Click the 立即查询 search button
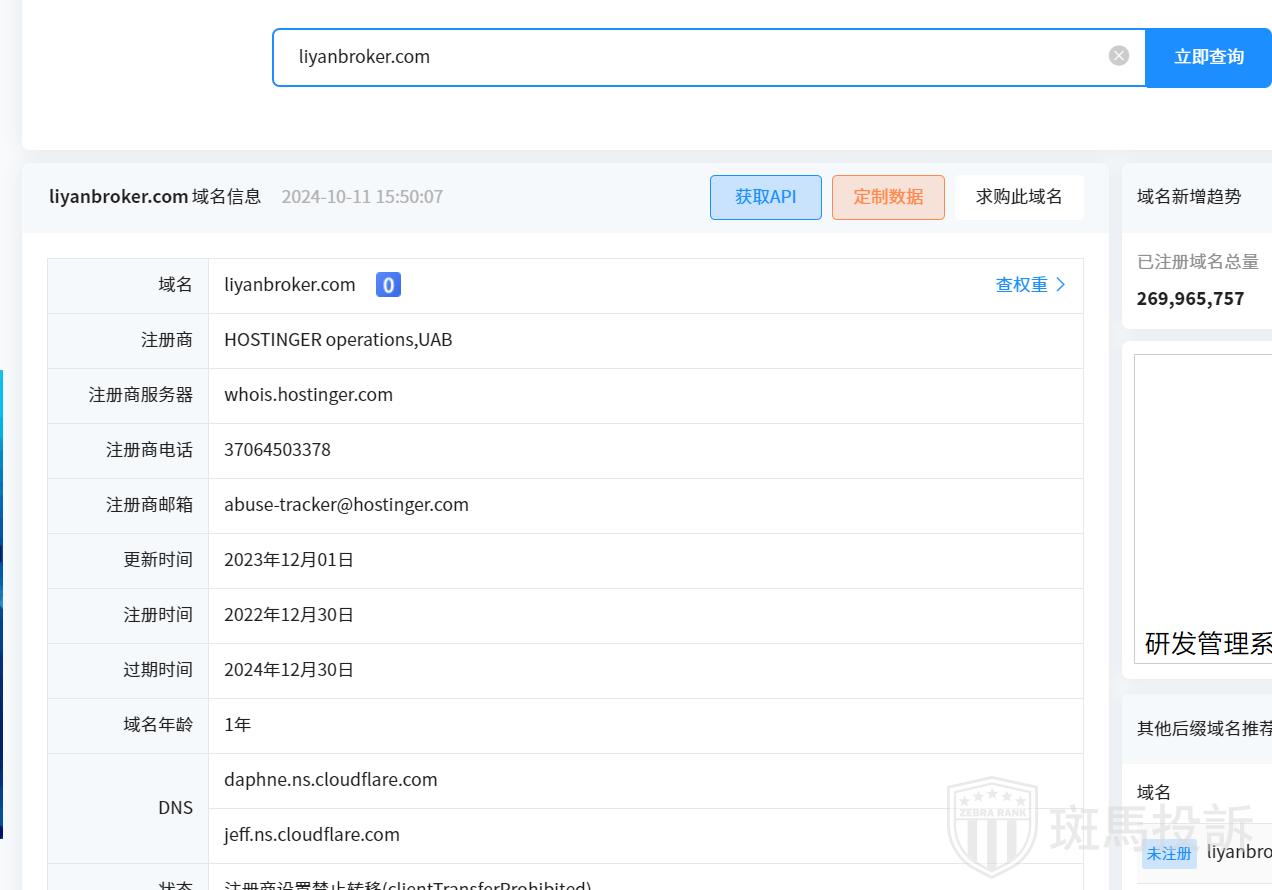 (1208, 57)
